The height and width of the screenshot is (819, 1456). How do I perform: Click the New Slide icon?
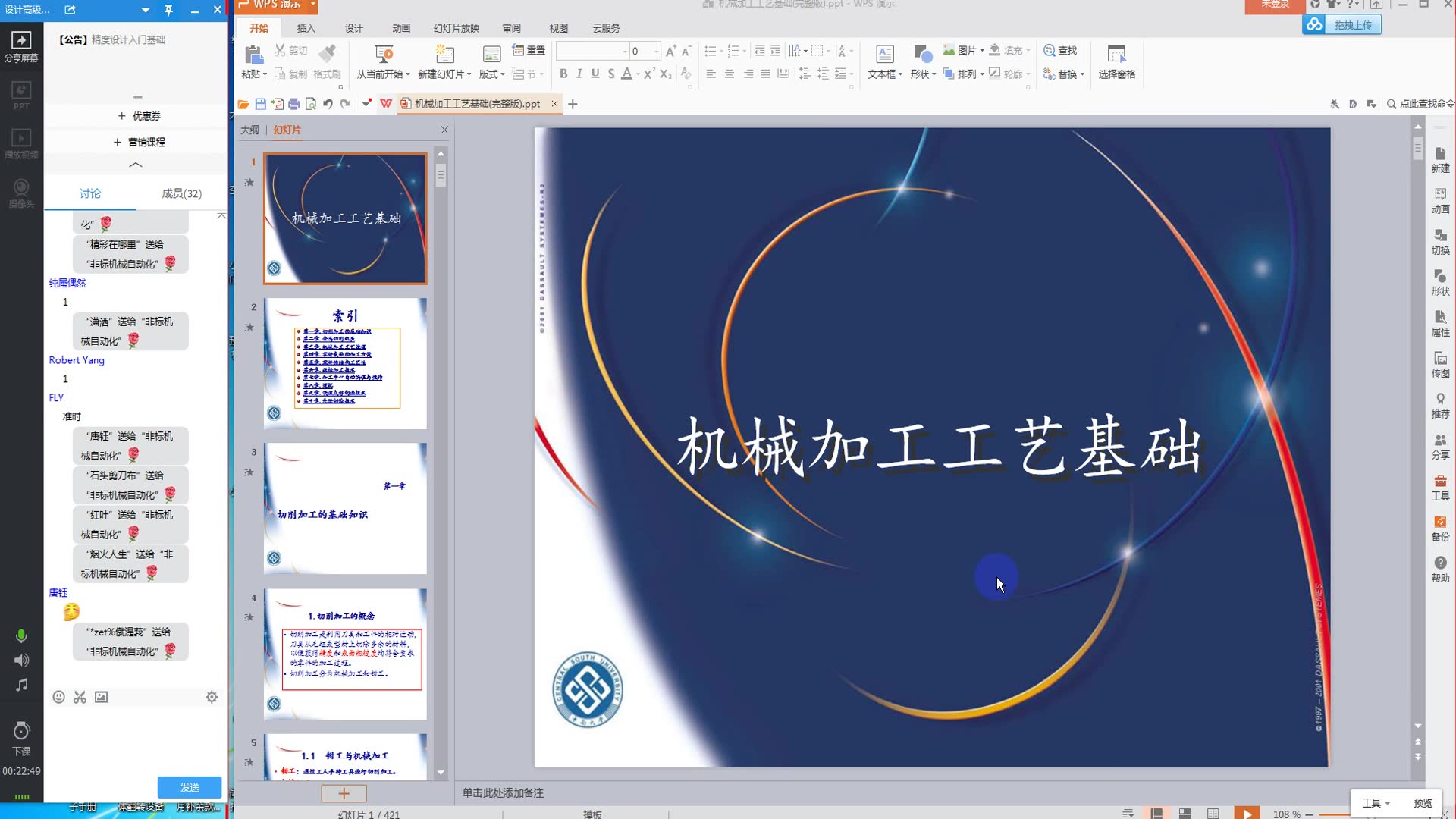point(444,54)
